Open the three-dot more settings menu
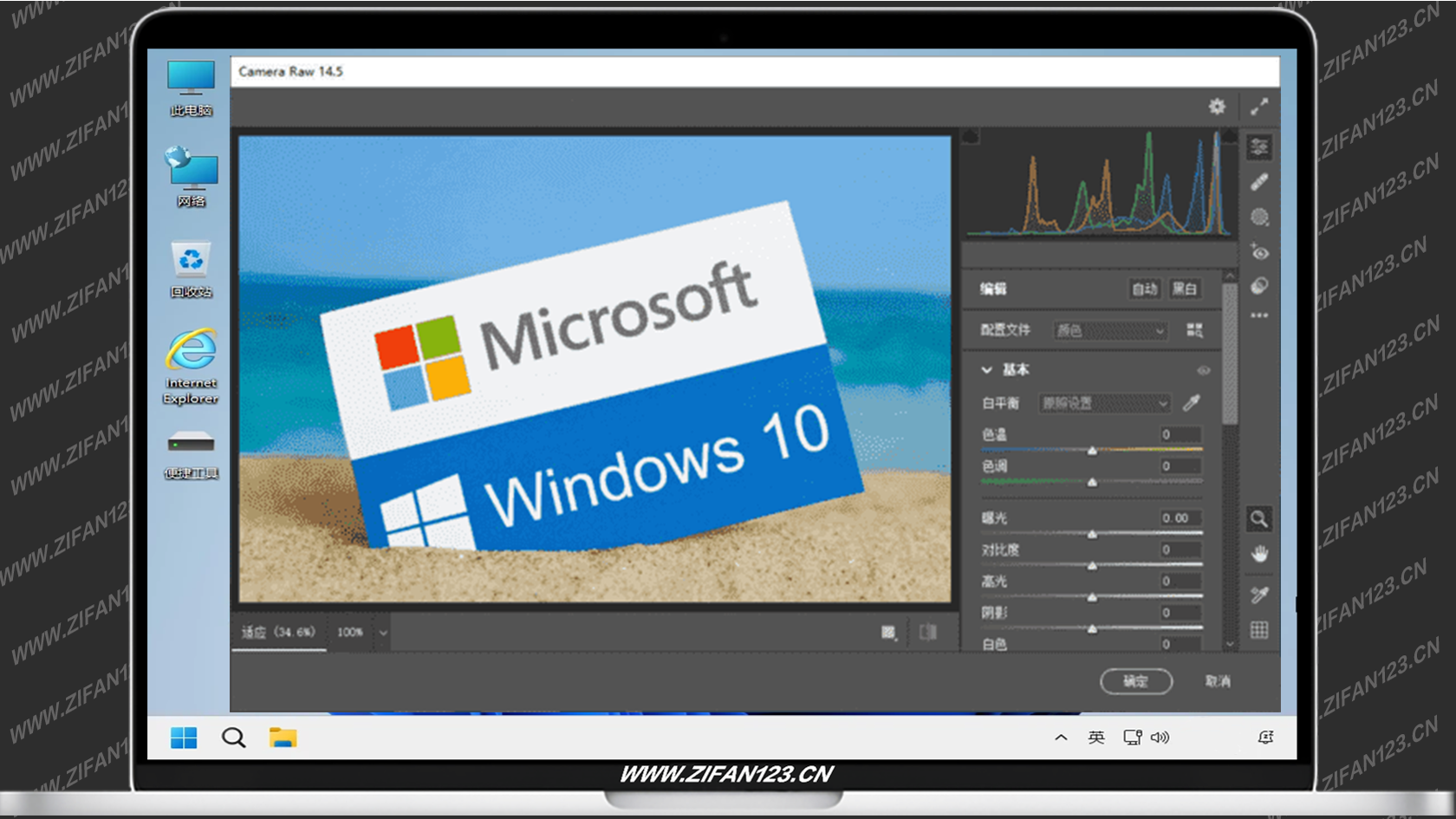This screenshot has width=1456, height=819. pos(1259,315)
